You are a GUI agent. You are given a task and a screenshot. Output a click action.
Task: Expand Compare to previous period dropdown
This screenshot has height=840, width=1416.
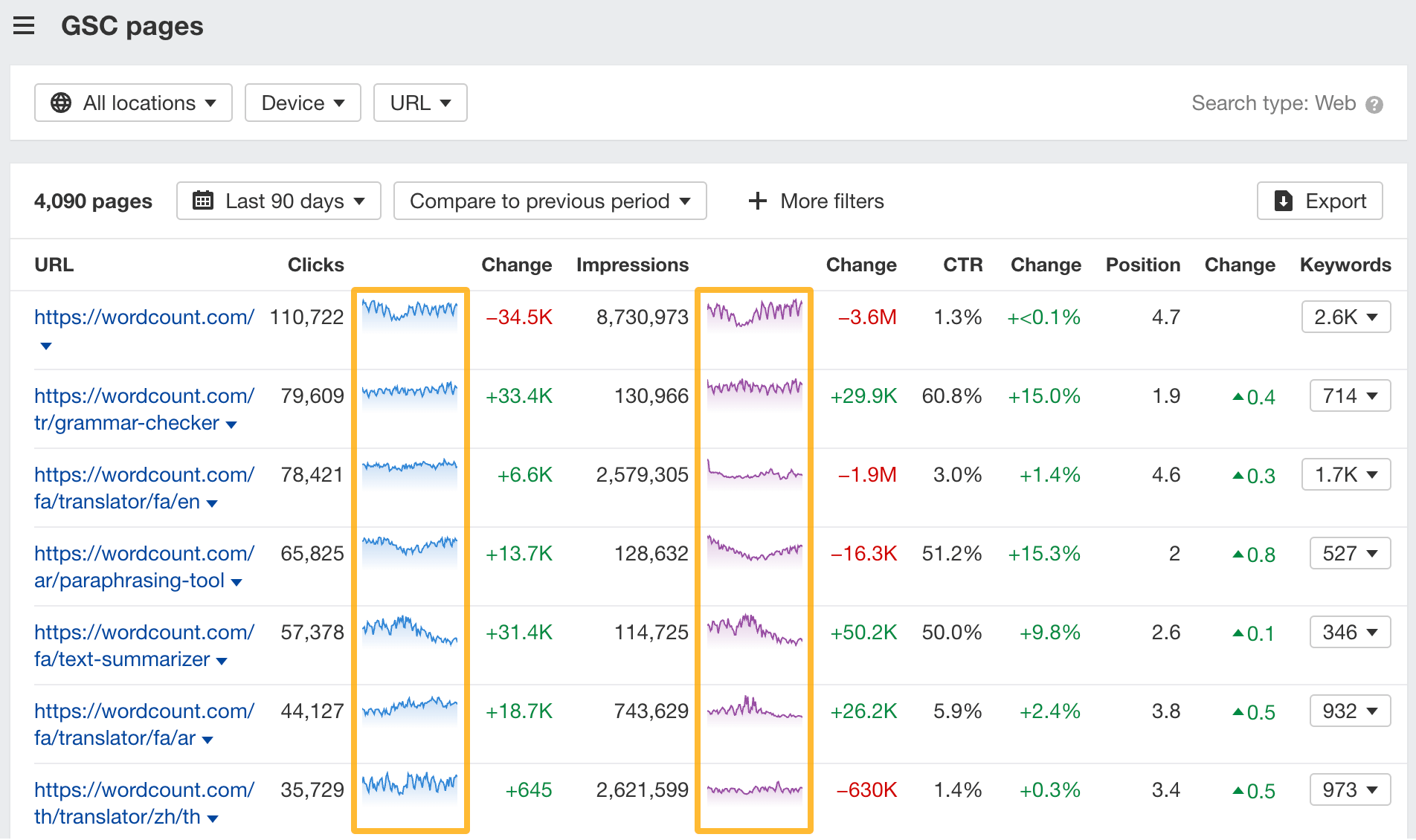(550, 201)
